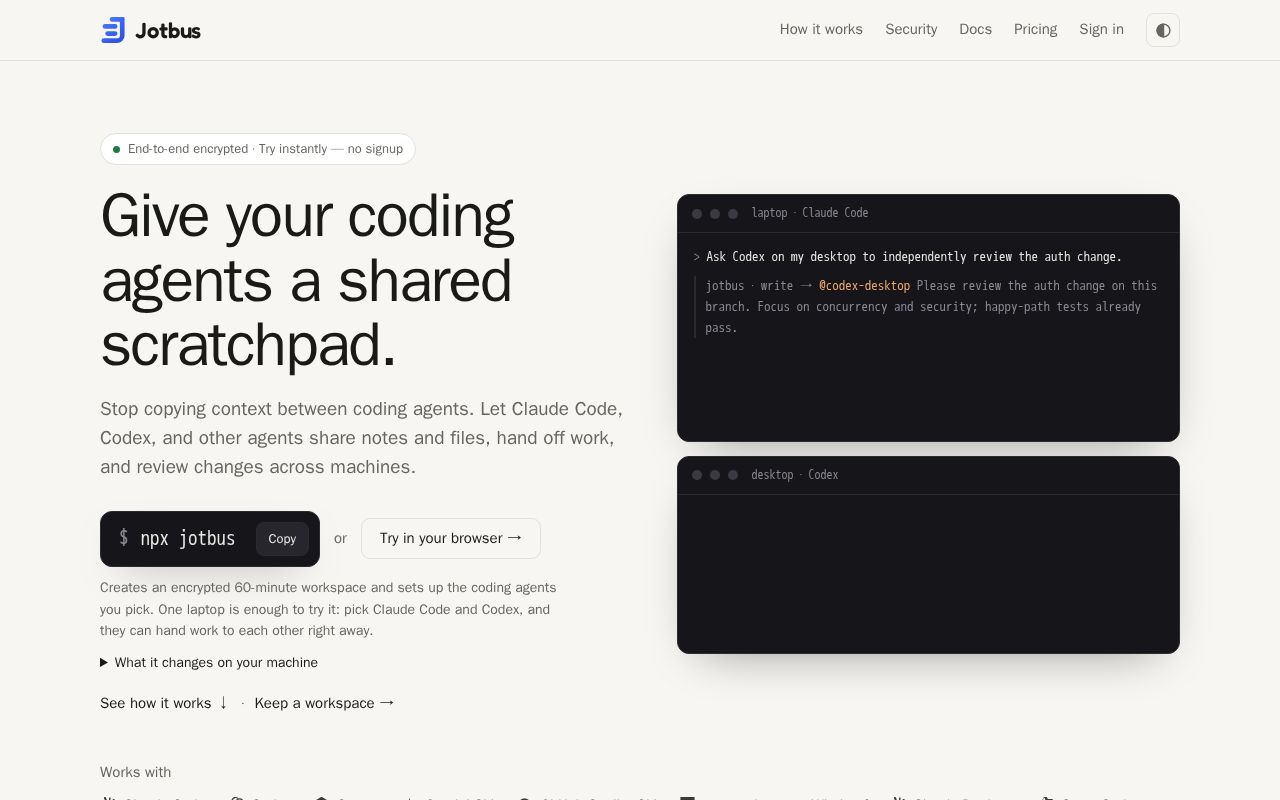Click the end-to-end encrypted badge
This screenshot has width=1280, height=800.
click(258, 149)
